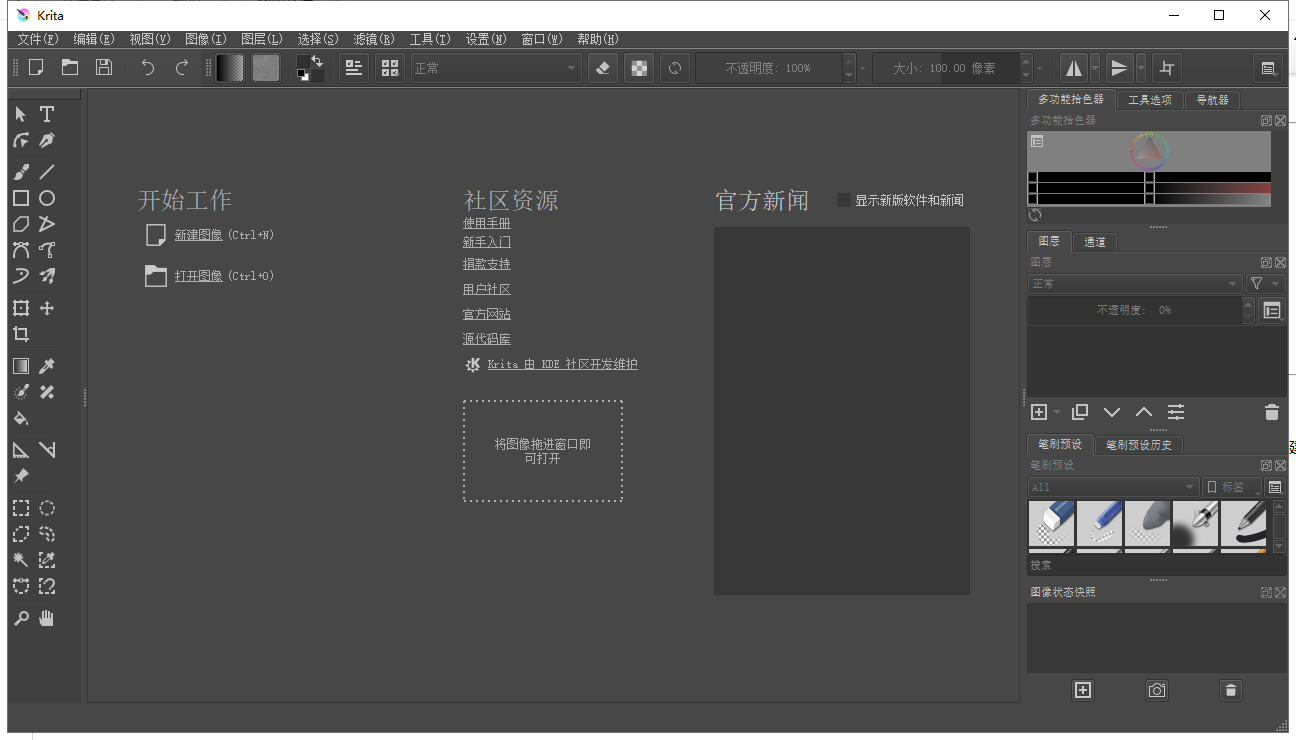Open the add layer type dropdown arrow
This screenshot has height=740, width=1296.
click(1057, 412)
